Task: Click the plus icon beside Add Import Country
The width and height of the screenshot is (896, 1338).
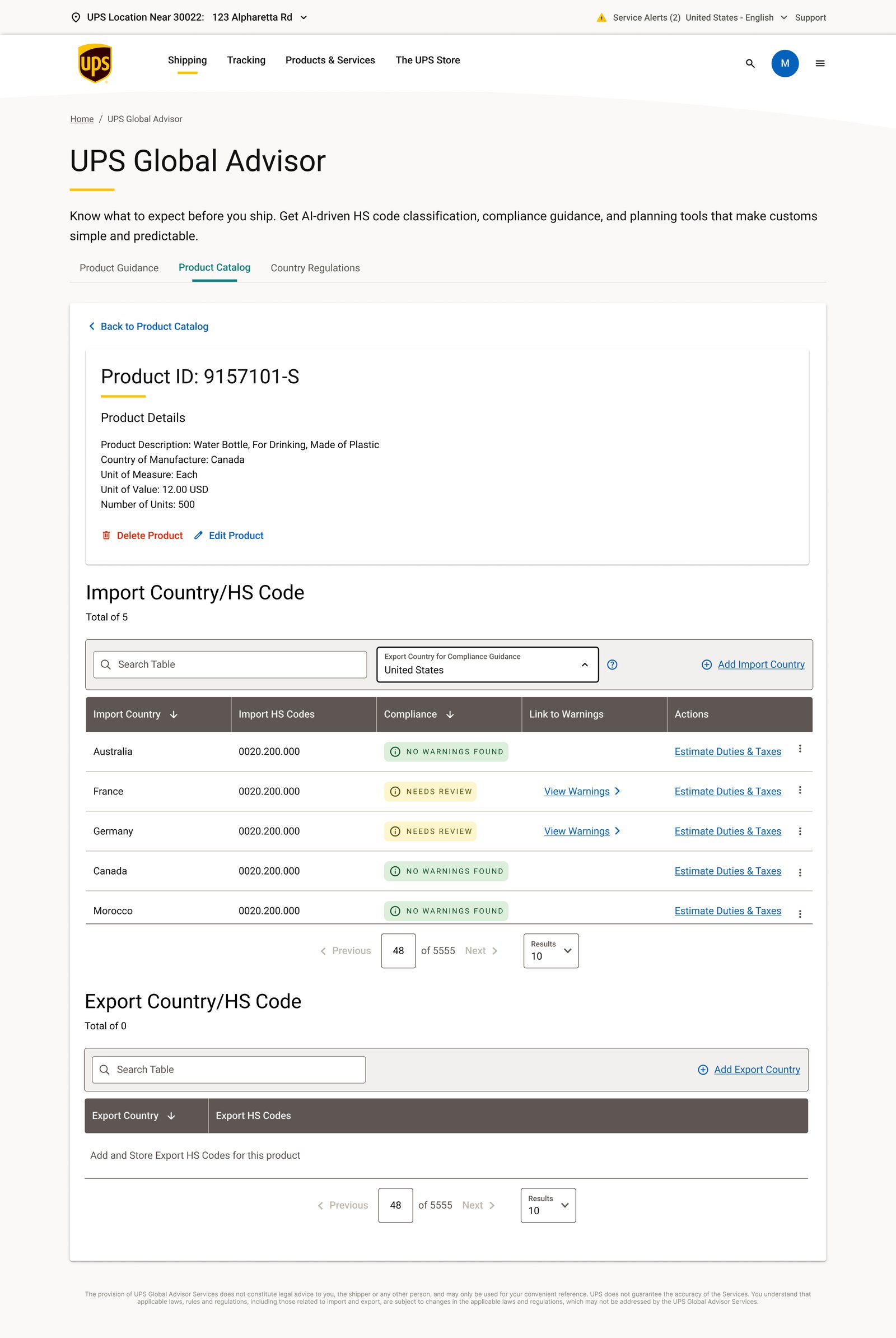Action: (707, 665)
